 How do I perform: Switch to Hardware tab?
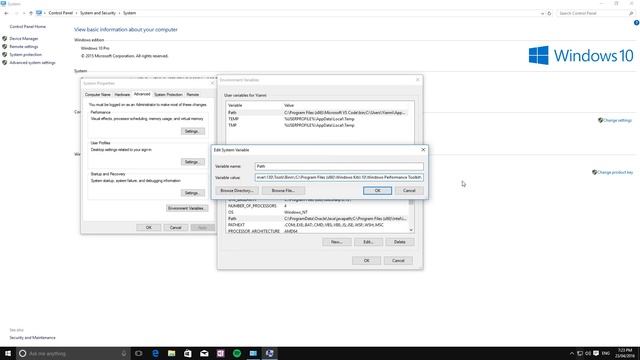(122, 94)
